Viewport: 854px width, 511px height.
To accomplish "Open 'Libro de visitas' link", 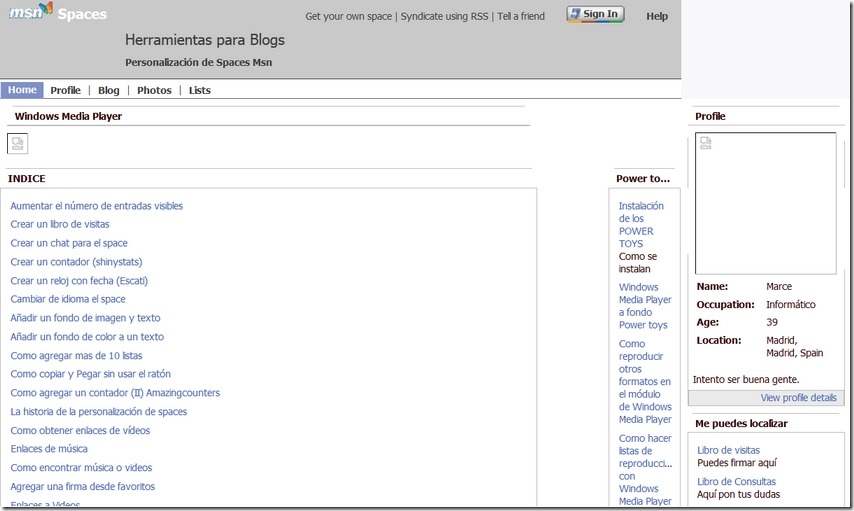I will 728,450.
